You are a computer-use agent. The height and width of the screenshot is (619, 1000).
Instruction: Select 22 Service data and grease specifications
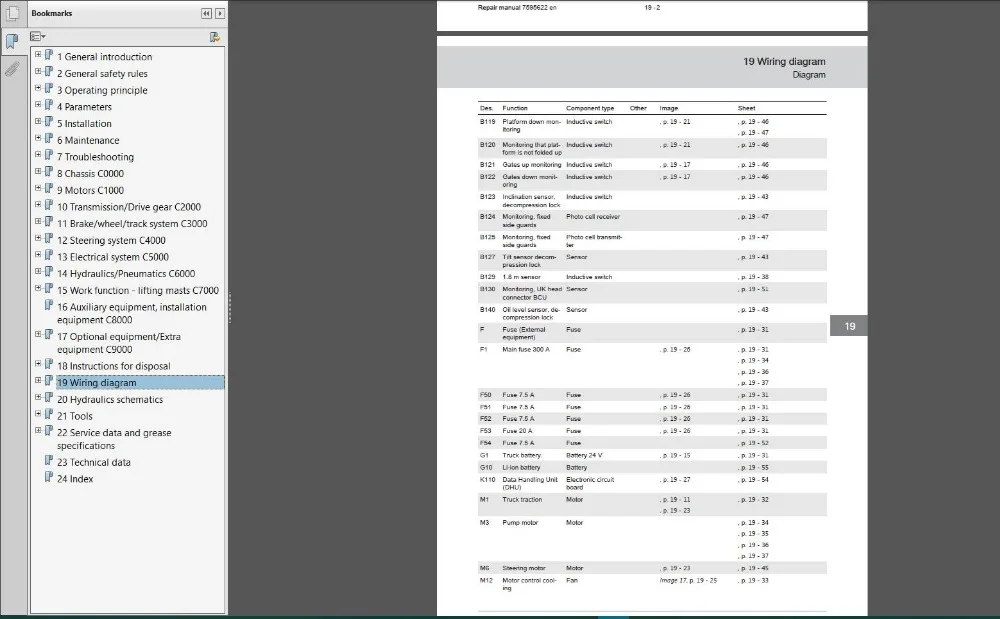(114, 439)
